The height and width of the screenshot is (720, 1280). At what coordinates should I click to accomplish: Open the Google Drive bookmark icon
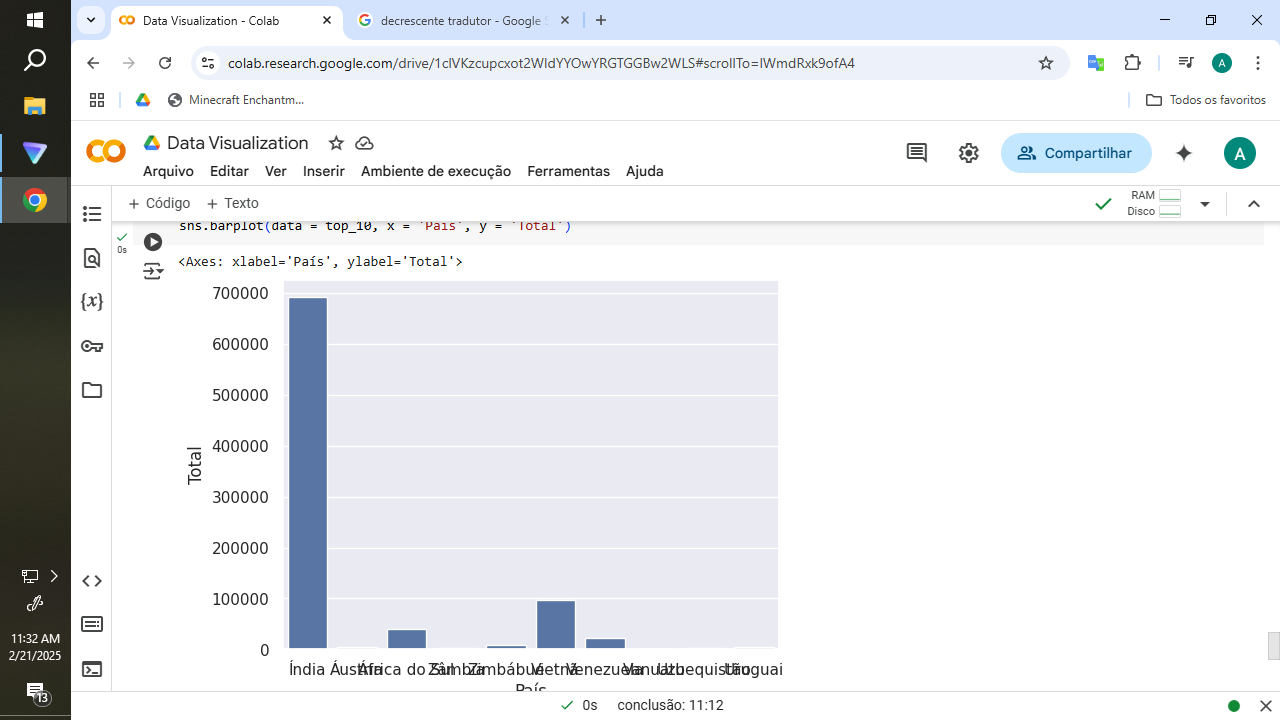point(143,100)
